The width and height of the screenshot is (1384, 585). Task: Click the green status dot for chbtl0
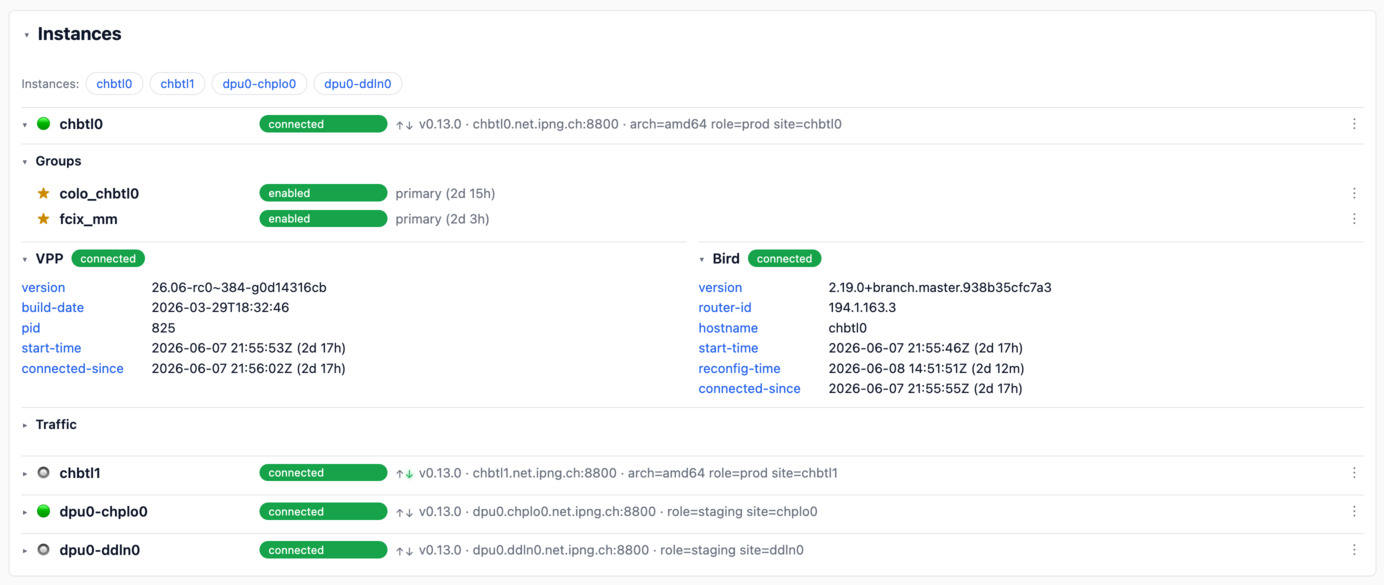point(44,124)
